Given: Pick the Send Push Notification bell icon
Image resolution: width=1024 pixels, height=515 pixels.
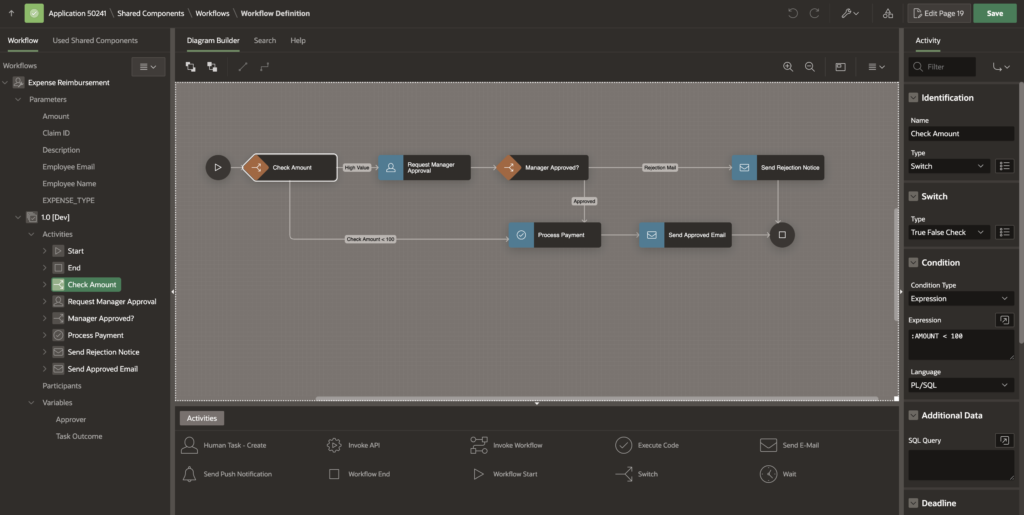Looking at the screenshot, I should coord(189,474).
